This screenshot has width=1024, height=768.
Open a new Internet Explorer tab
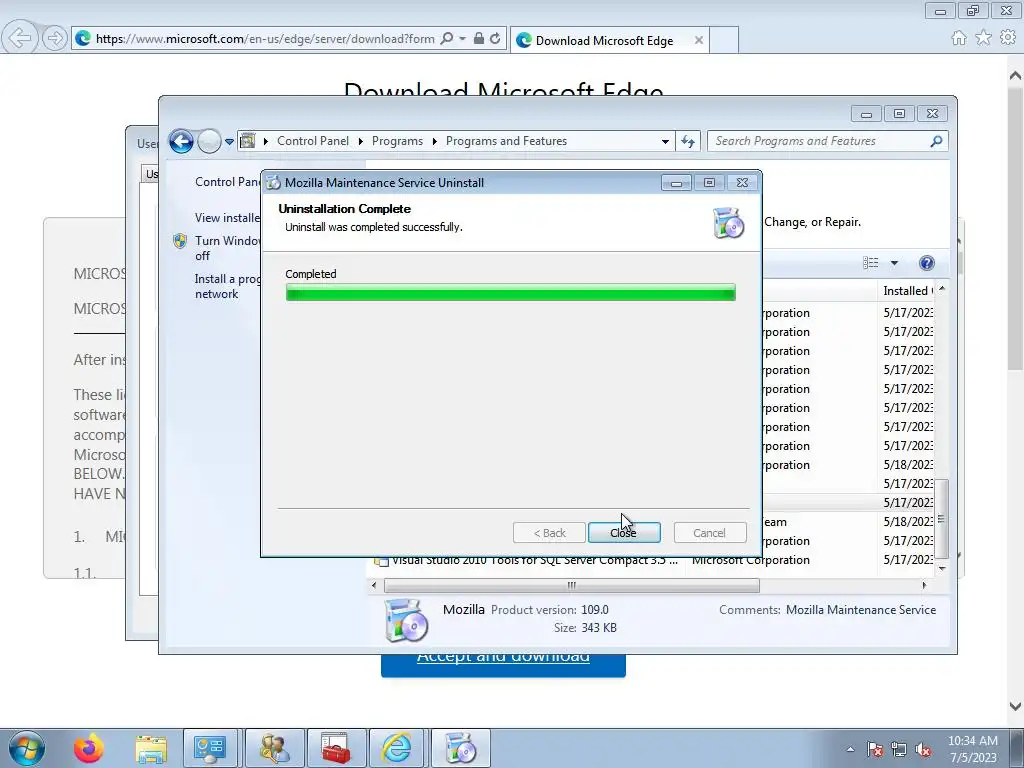[724, 40]
